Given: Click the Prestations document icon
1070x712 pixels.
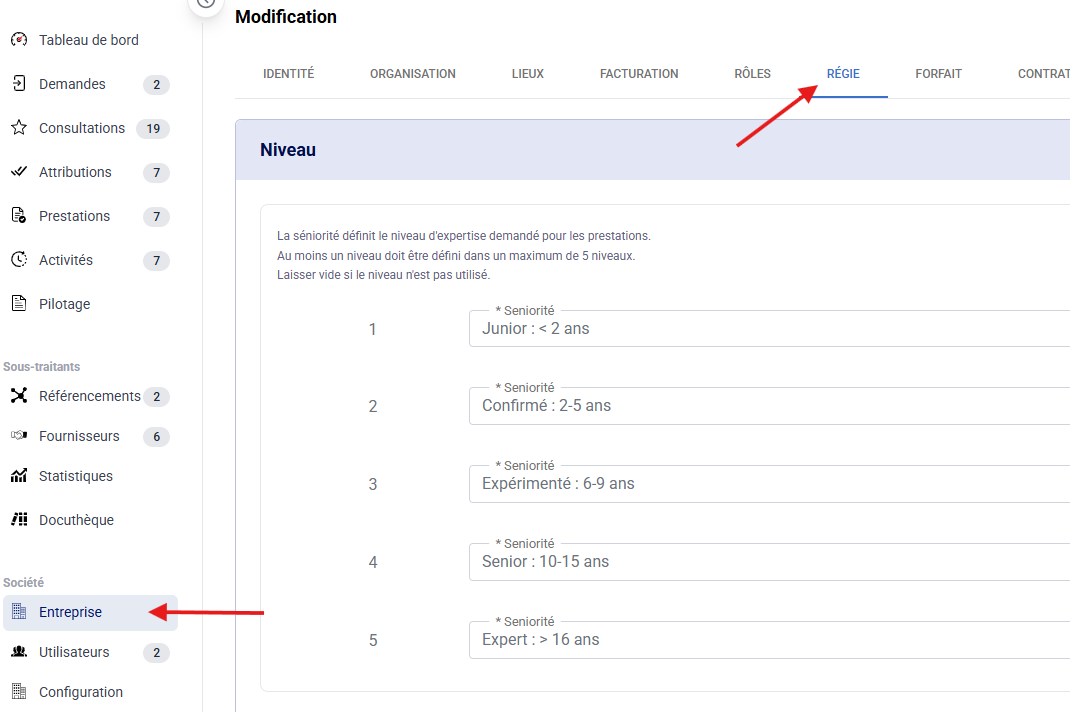Looking at the screenshot, I should tap(18, 216).
